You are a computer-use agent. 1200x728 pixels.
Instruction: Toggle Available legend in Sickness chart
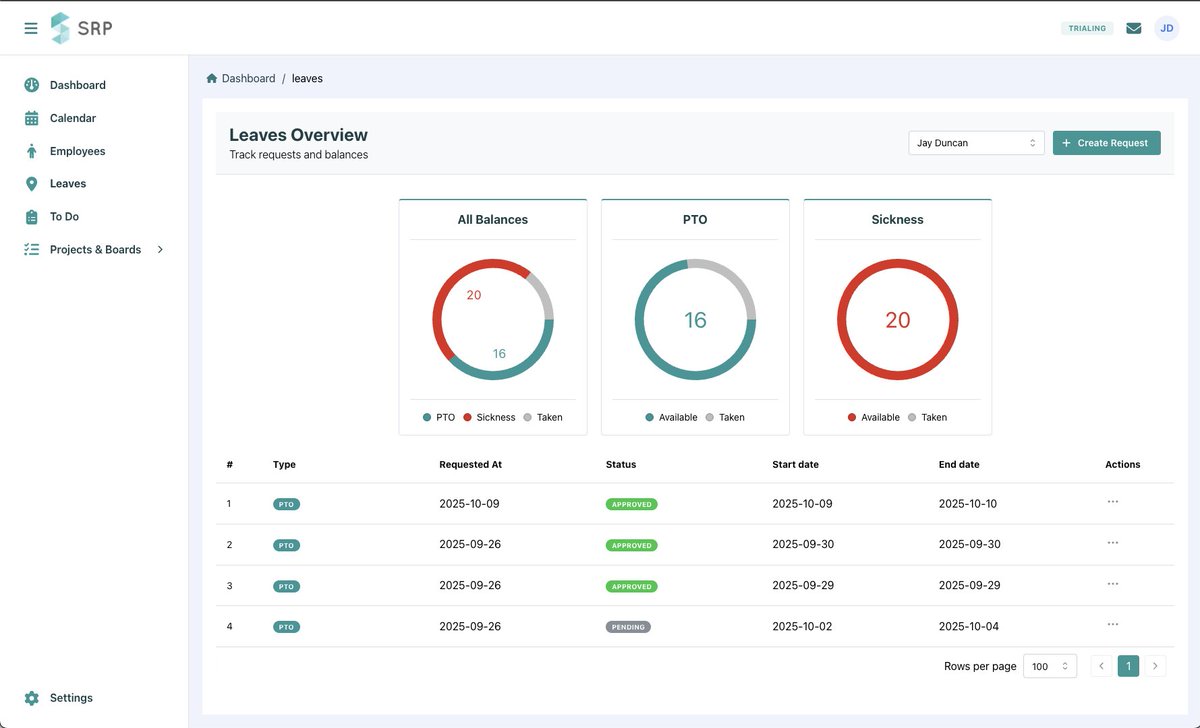(x=874, y=417)
